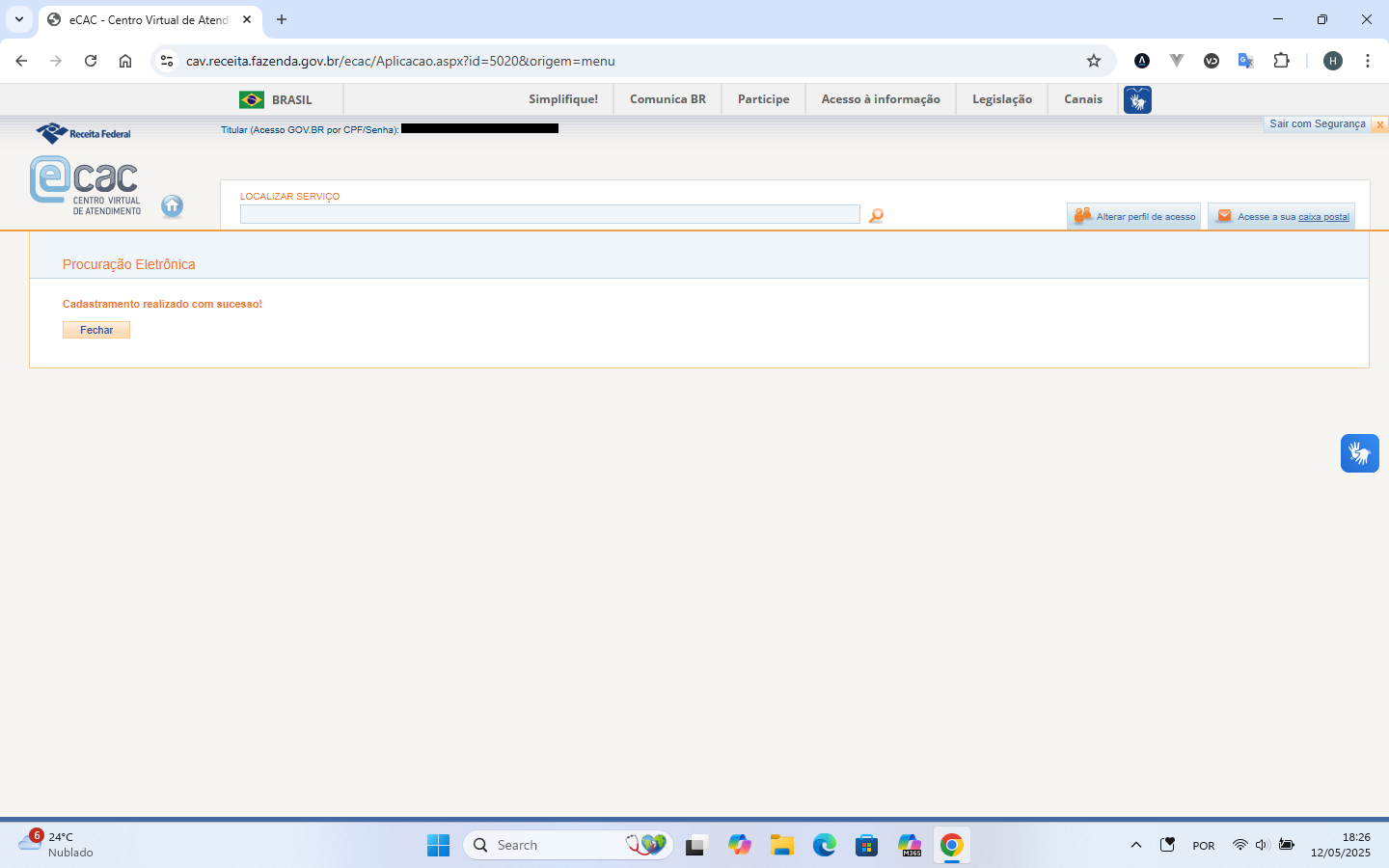
Task: Open the Legislação menu item
Action: pos(1001,99)
